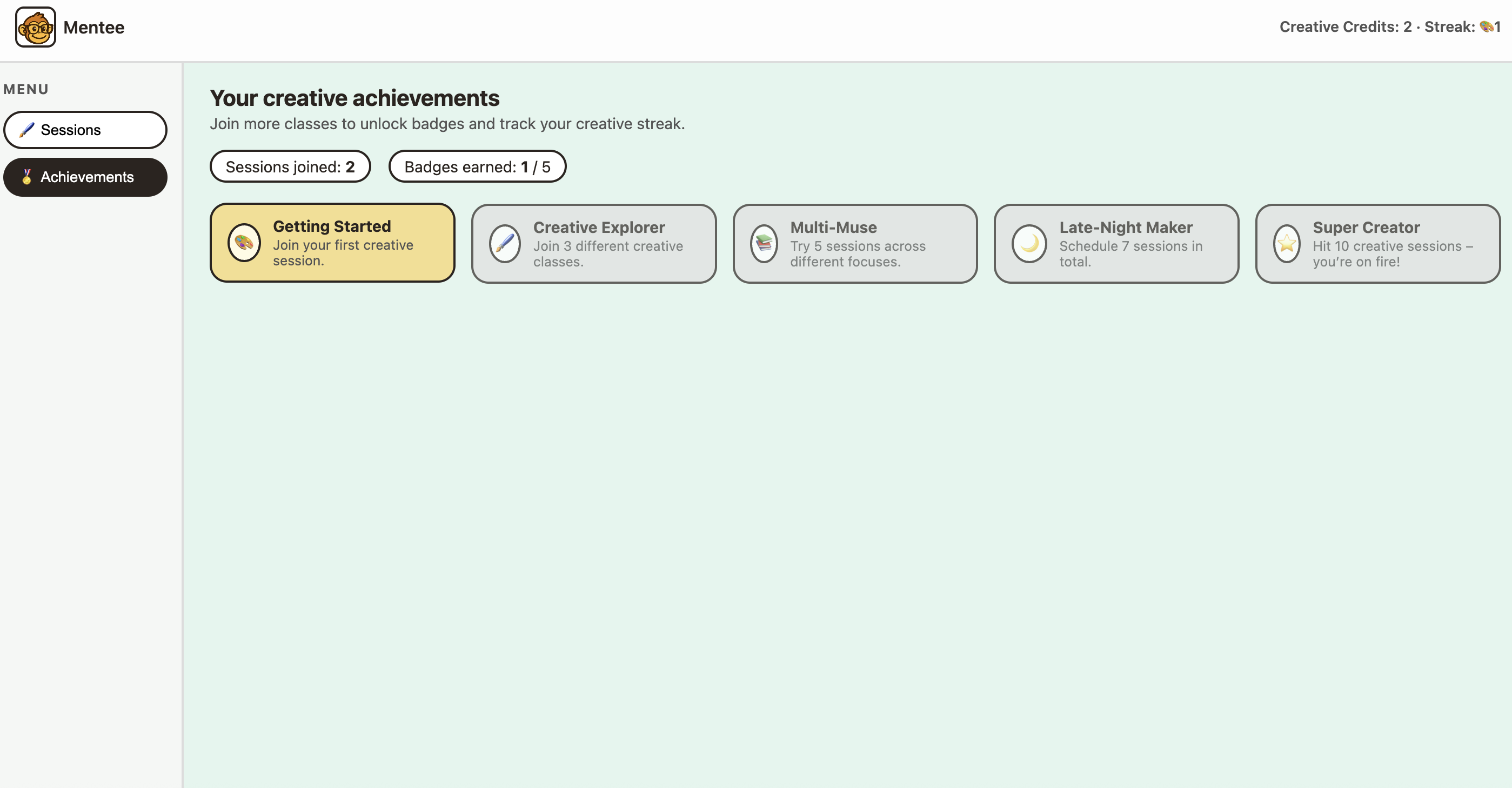Click the Sessions joined pill

(x=290, y=167)
